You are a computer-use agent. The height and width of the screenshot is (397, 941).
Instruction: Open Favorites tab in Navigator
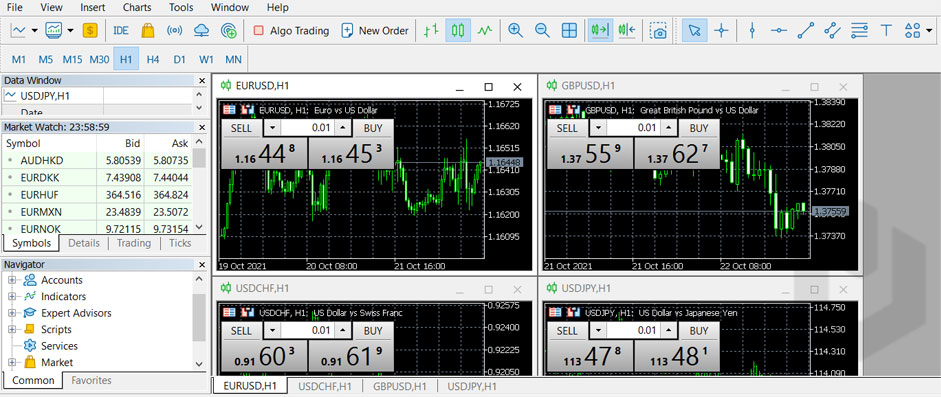tap(91, 380)
